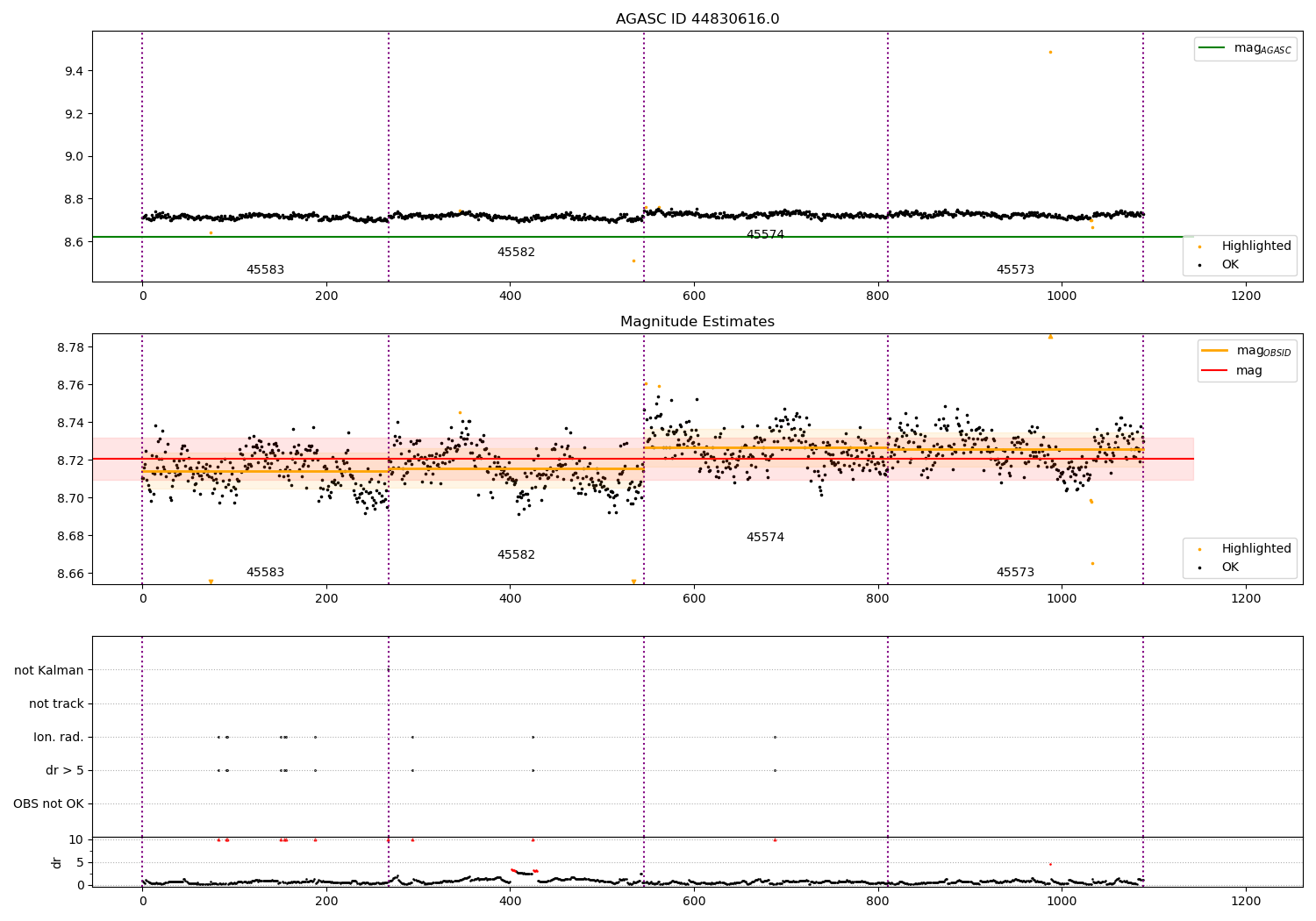Screen dimensions: 1316x921
Task: Click the red line sample beside 'mag' legend entry
Action: click(x=1215, y=371)
